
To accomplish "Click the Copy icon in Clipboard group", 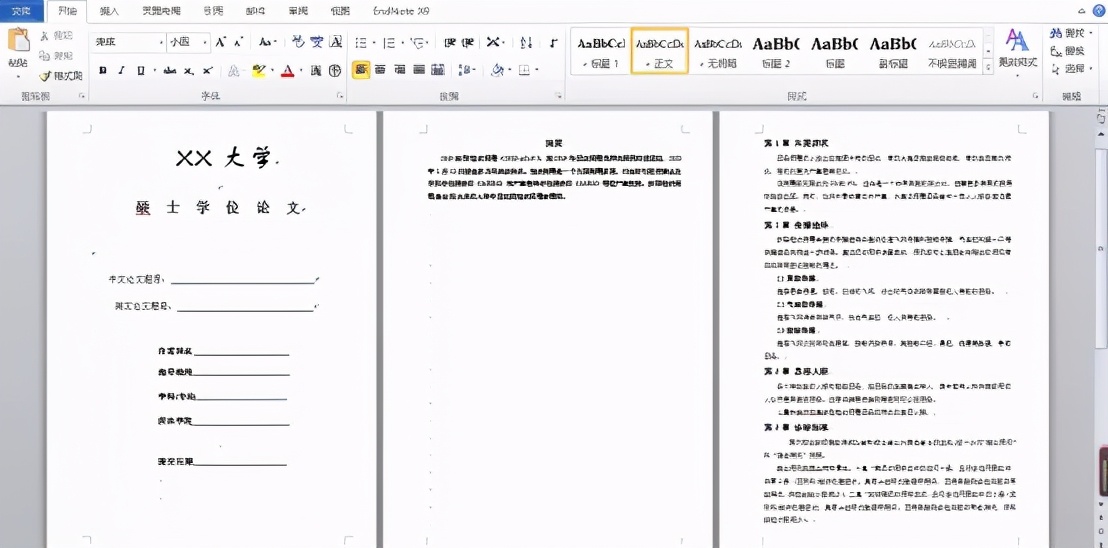I will pyautogui.click(x=45, y=55).
